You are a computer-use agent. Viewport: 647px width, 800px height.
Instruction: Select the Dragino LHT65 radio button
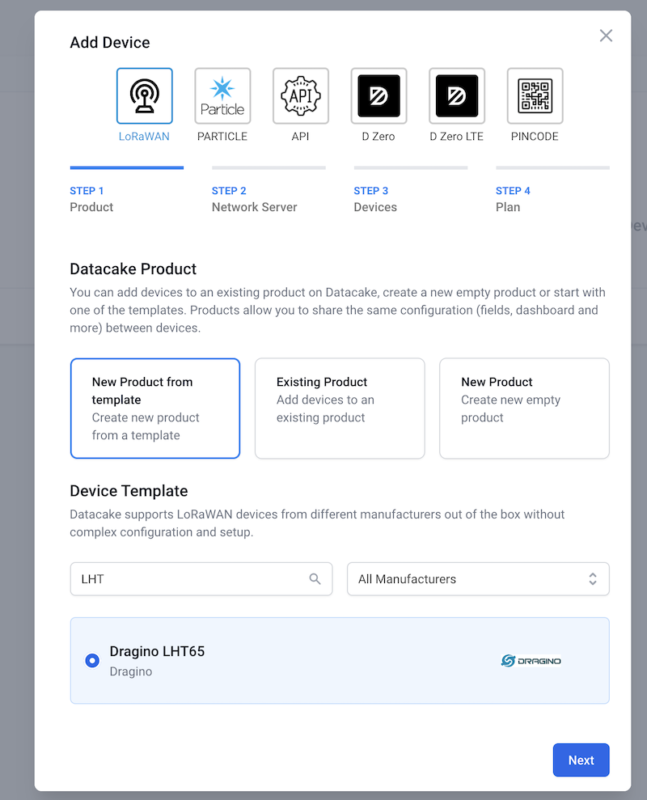pyautogui.click(x=92, y=661)
